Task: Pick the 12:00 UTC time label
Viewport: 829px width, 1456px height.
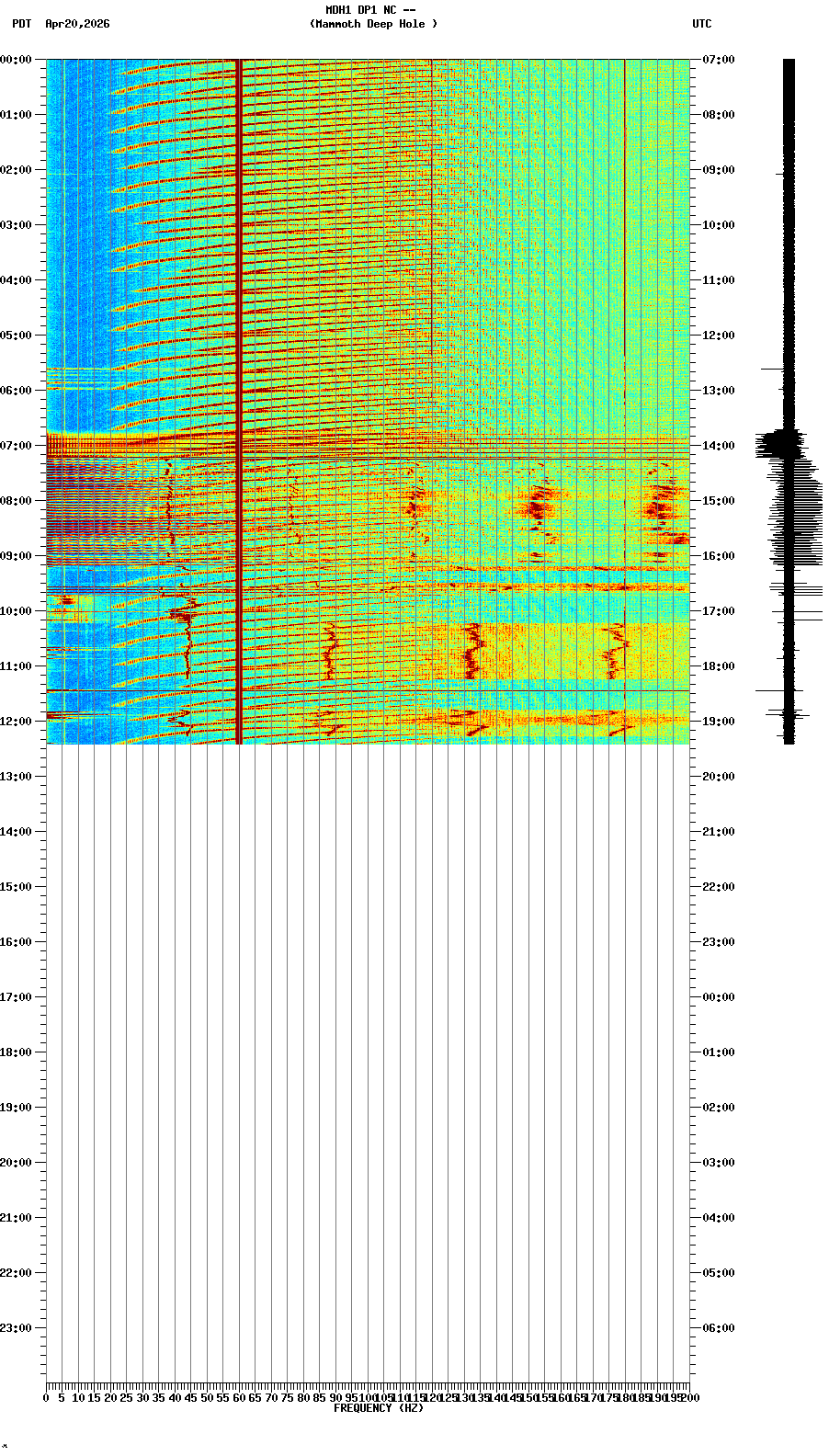Action: [719, 336]
